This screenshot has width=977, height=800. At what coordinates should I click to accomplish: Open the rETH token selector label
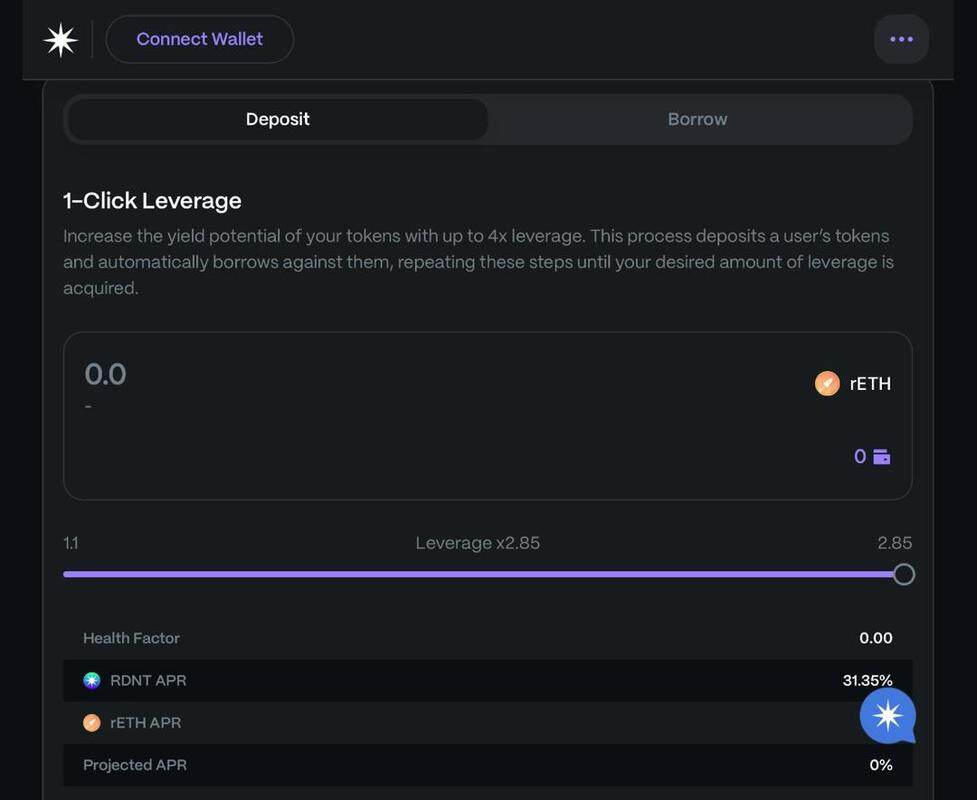870,384
